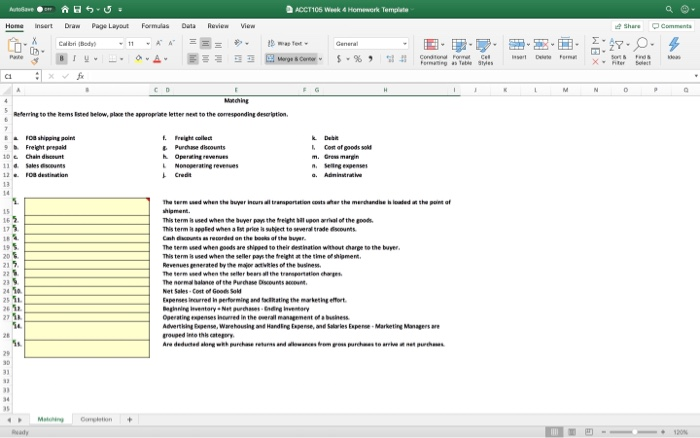Apply percent style format
The height and width of the screenshot is (438, 700).
coord(358,58)
